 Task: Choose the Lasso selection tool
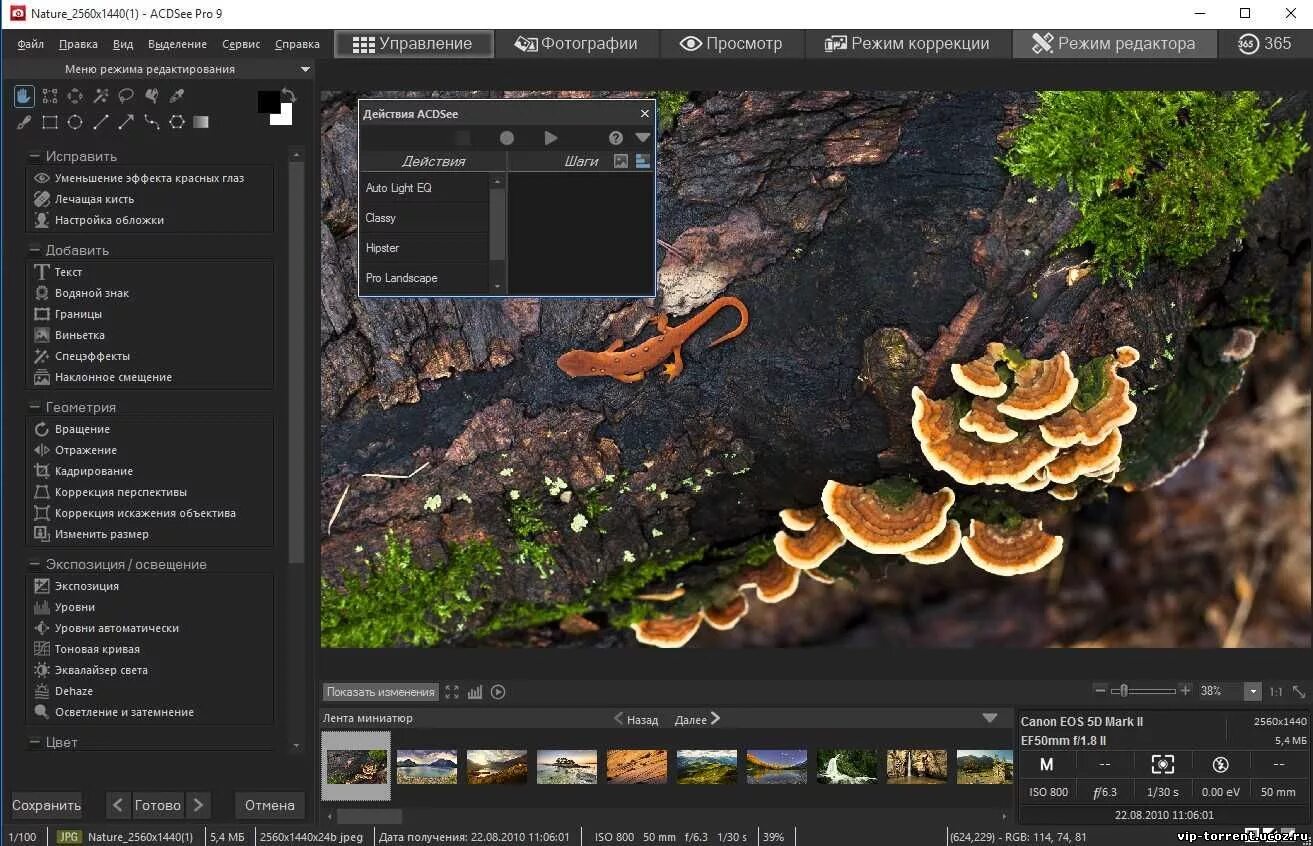pos(126,96)
